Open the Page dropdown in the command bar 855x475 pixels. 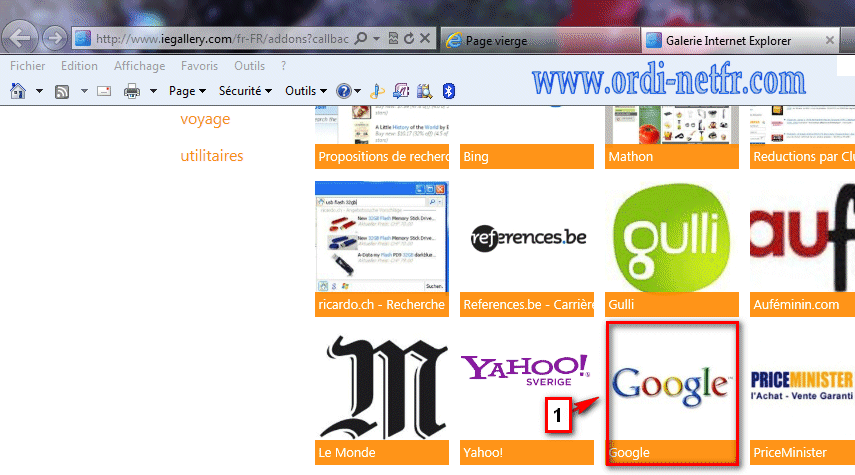[187, 91]
